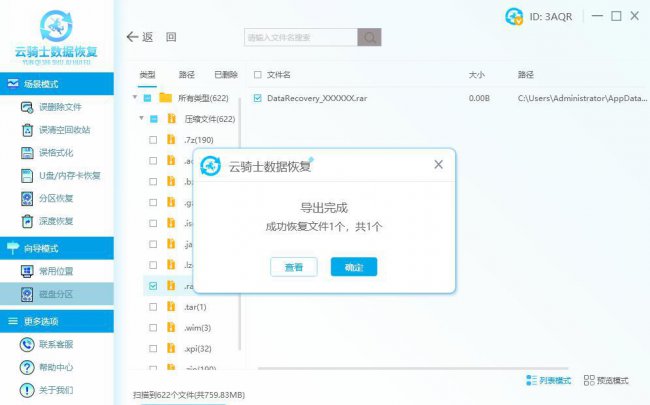This screenshot has width=650, height=405.
Task: Click the search magnifier button
Action: (369, 37)
